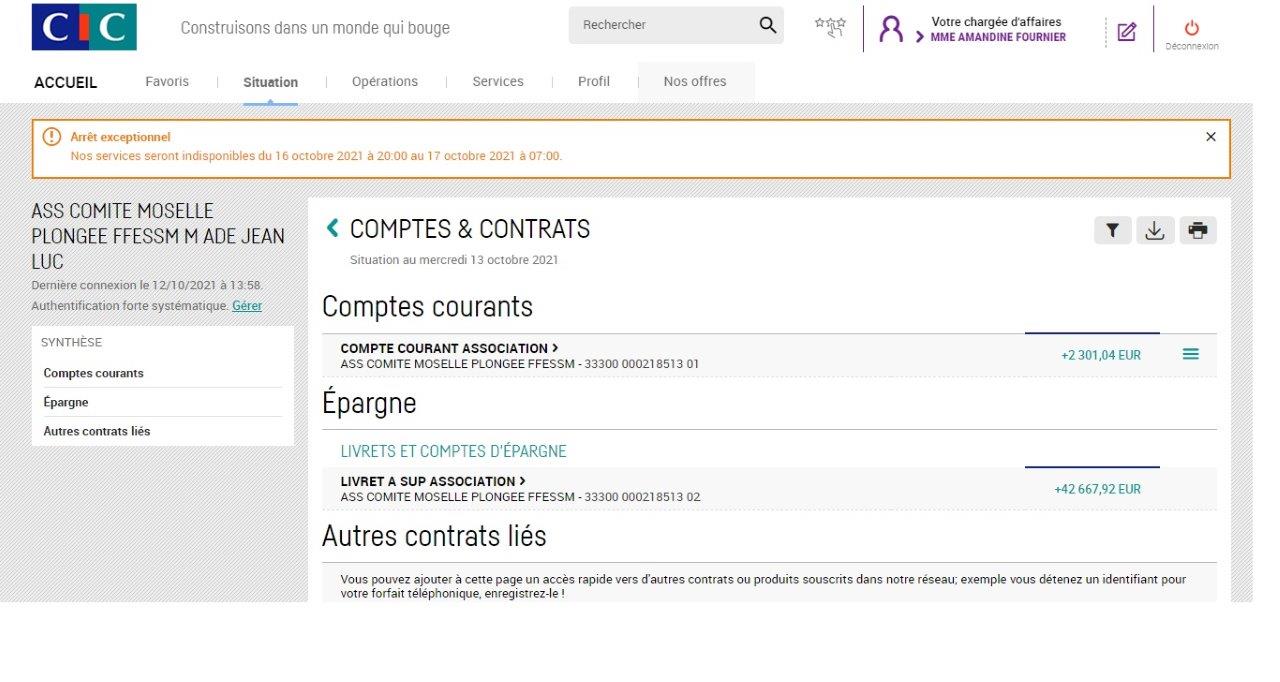Click the CIC logo
The height and width of the screenshot is (682, 1280).
(84, 27)
